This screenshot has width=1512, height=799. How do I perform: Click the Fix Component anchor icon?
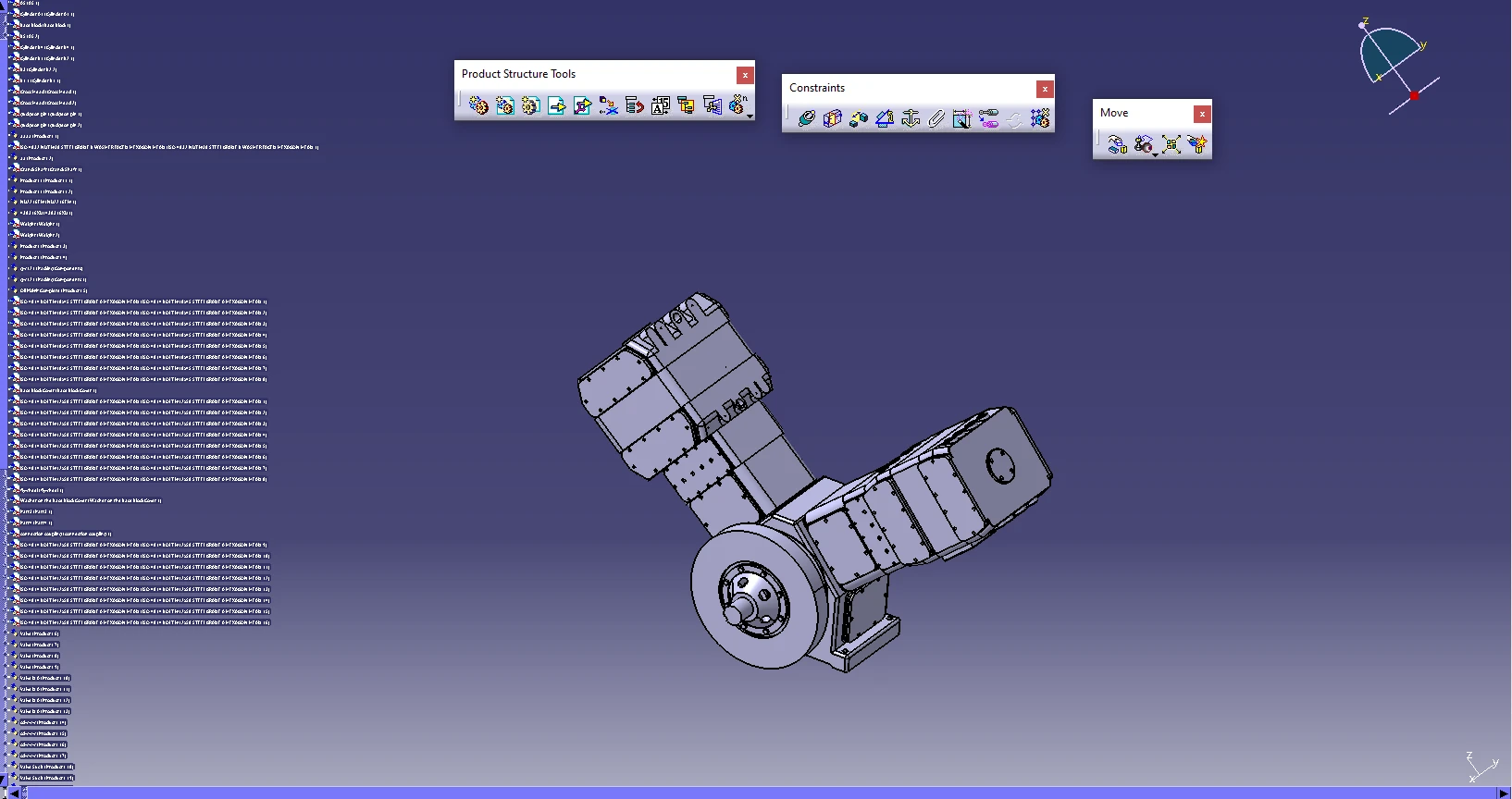(x=911, y=118)
